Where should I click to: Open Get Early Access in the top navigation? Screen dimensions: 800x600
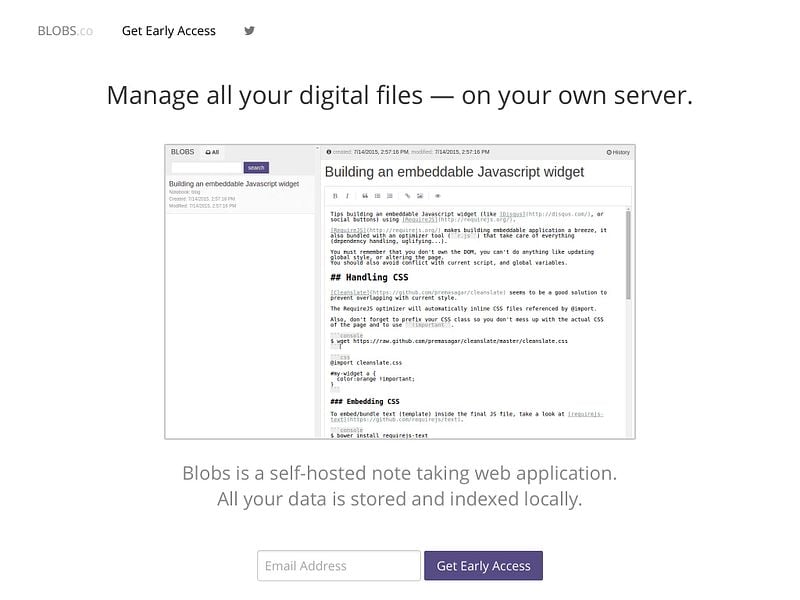(169, 31)
